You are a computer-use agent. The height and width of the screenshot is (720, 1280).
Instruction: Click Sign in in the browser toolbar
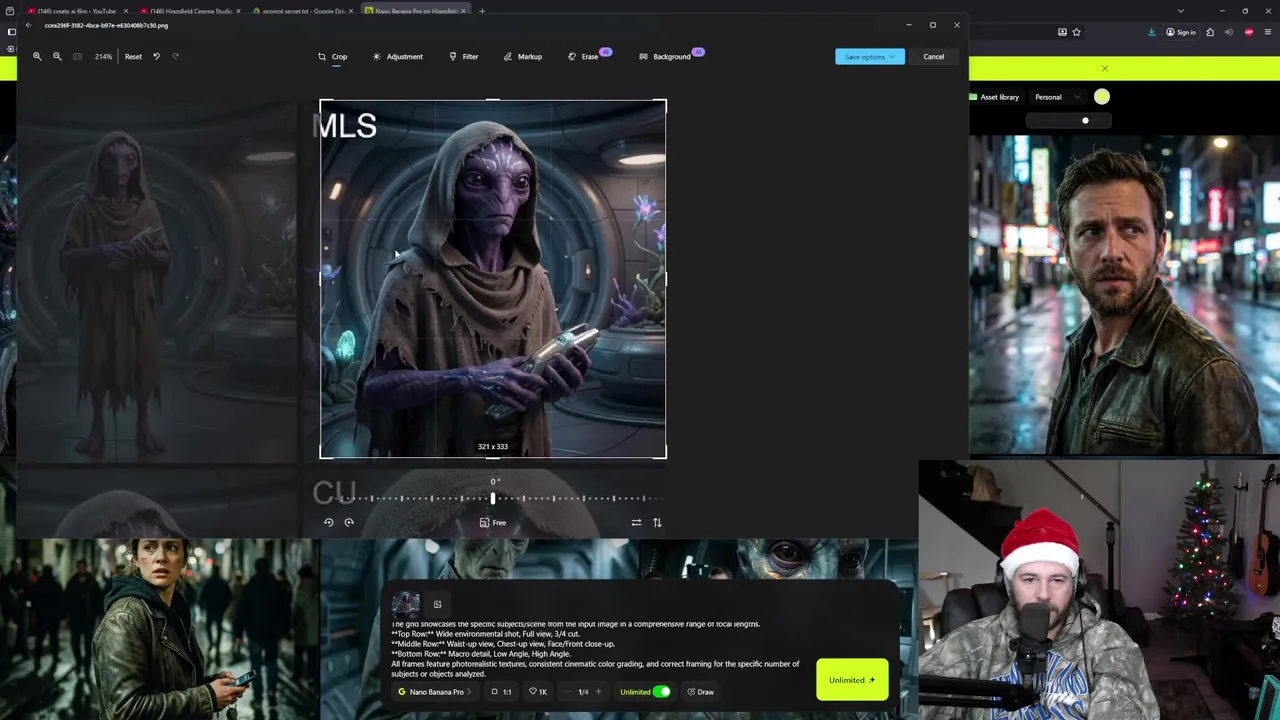pos(1181,32)
